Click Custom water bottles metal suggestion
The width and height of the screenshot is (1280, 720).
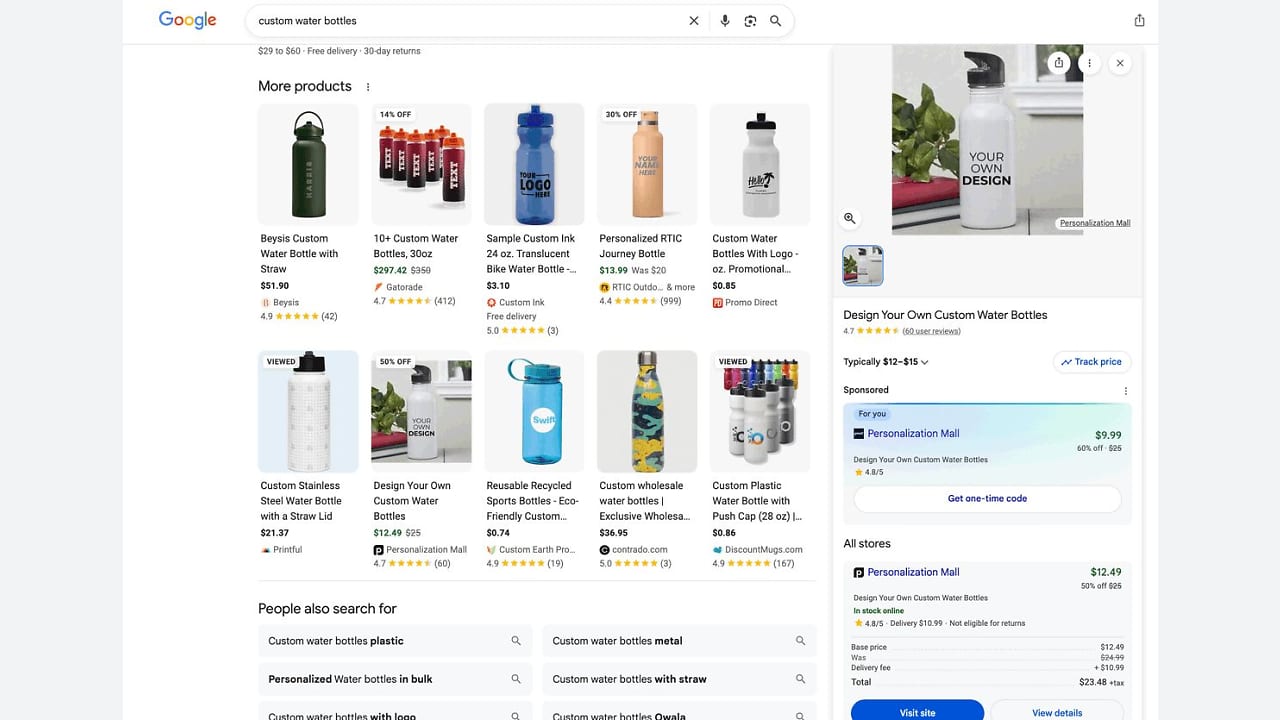click(x=680, y=641)
